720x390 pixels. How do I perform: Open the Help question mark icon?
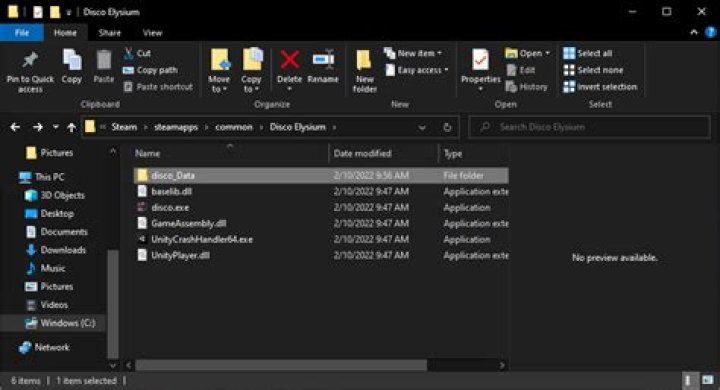[710, 32]
